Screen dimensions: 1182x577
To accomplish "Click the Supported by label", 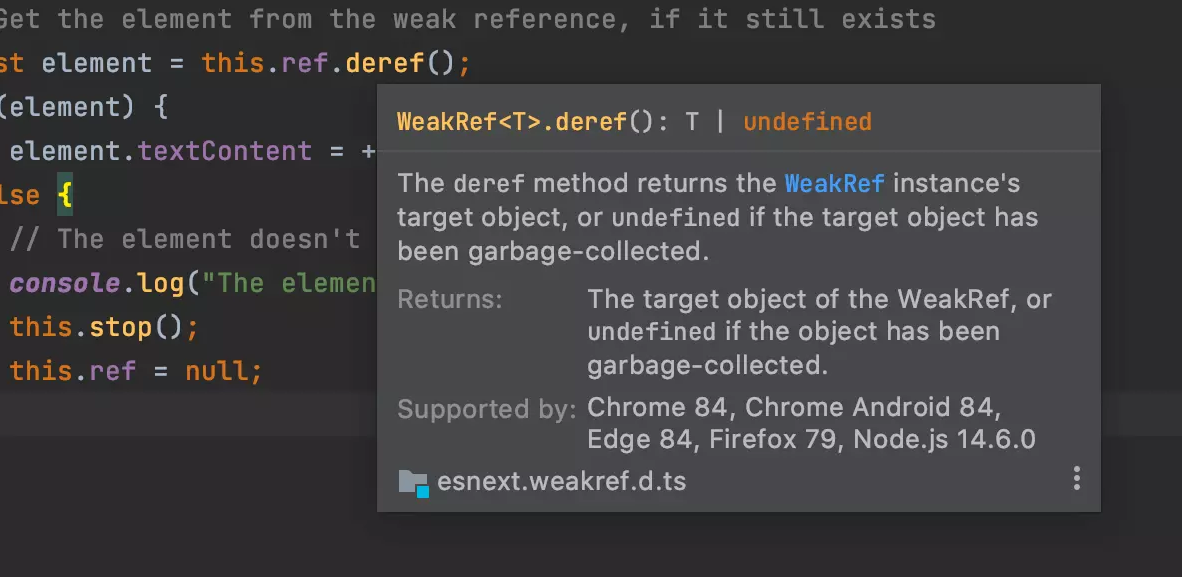I will (486, 409).
